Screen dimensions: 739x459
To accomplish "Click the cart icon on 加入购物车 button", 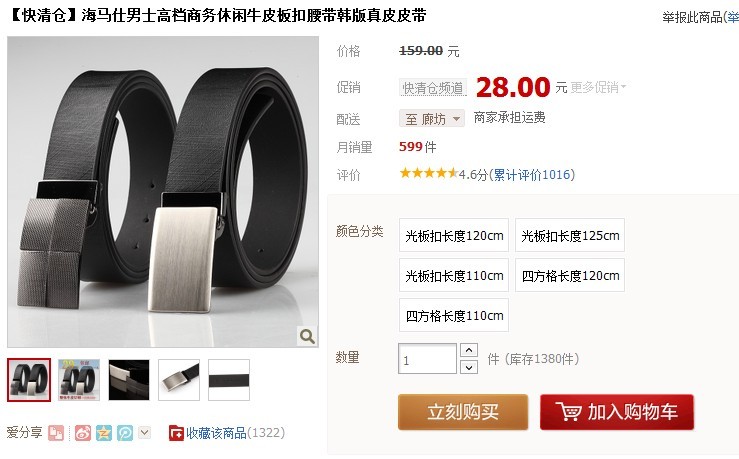I will click(568, 411).
